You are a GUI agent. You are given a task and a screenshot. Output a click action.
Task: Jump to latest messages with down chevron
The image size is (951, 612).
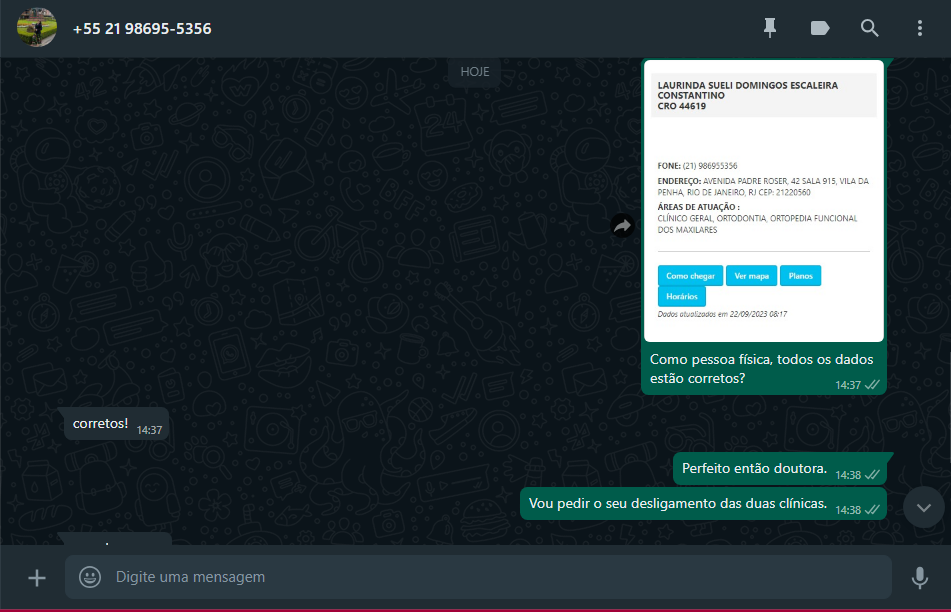(923, 508)
